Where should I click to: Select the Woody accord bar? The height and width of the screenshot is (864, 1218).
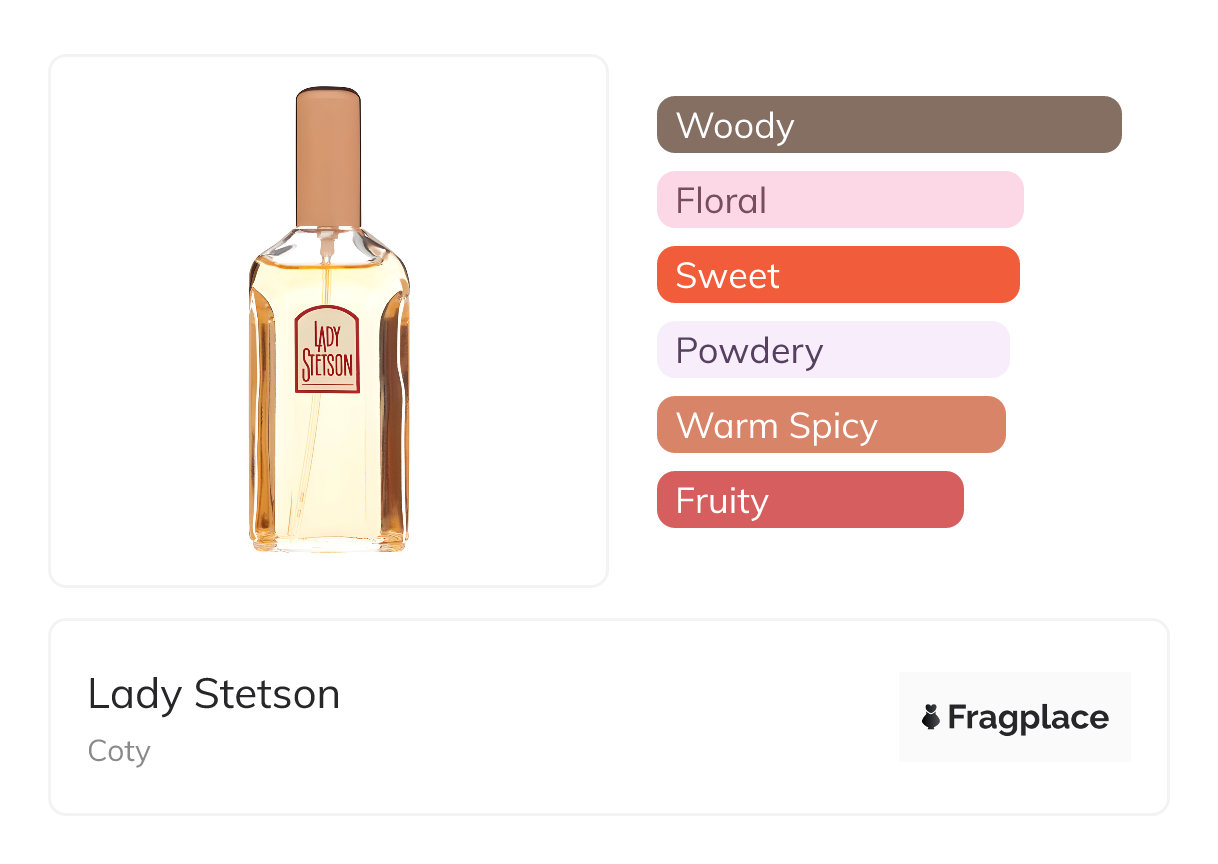889,125
